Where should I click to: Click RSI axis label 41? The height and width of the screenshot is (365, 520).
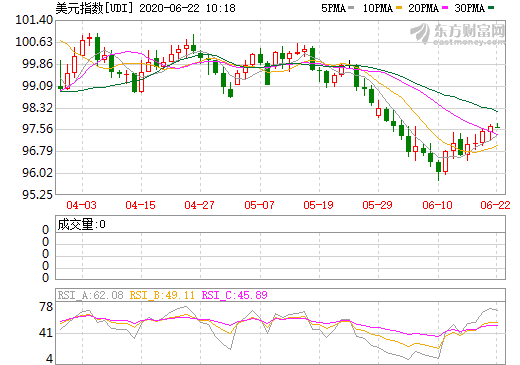tap(46, 333)
